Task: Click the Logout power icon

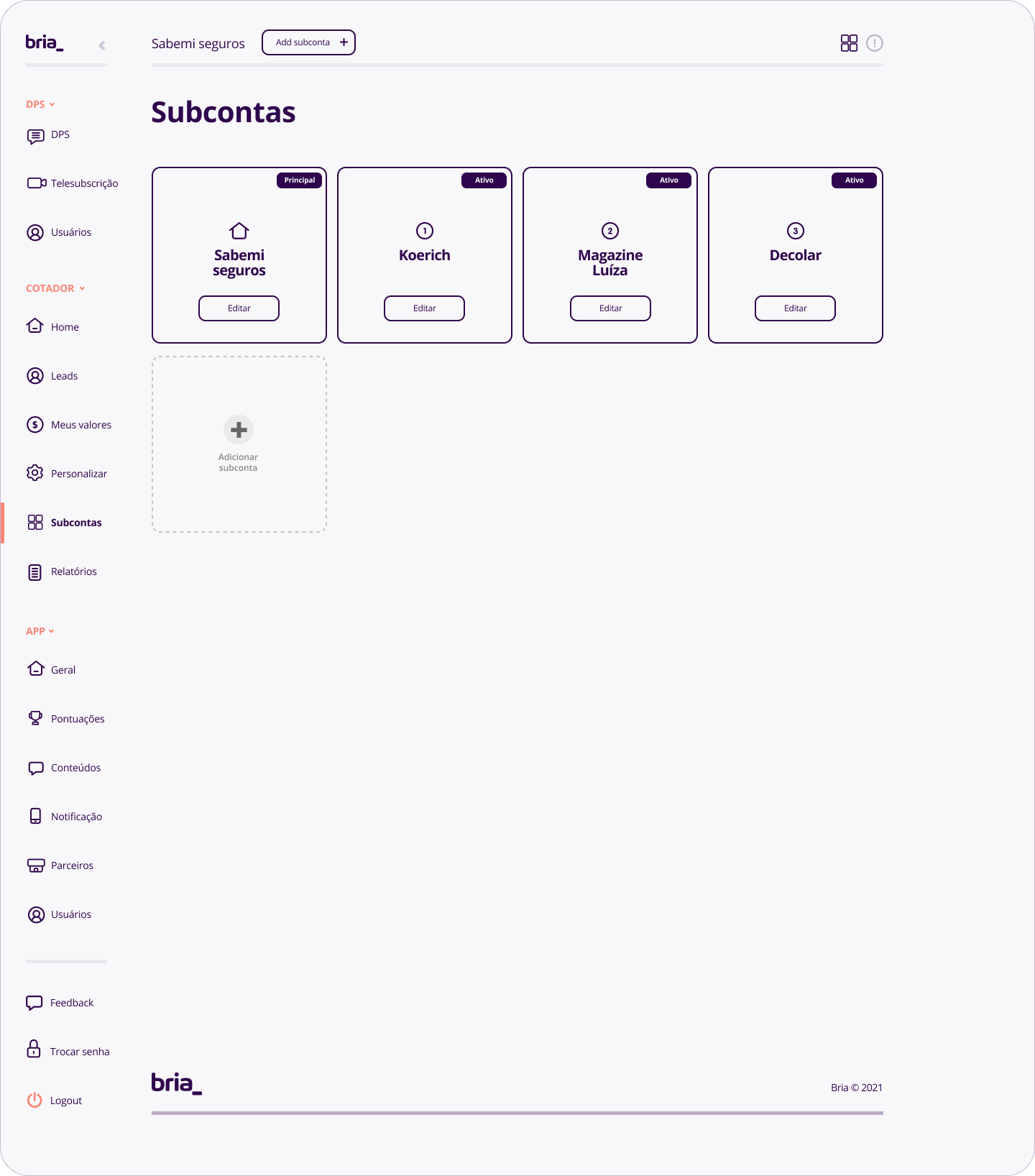Action: coord(34,1100)
